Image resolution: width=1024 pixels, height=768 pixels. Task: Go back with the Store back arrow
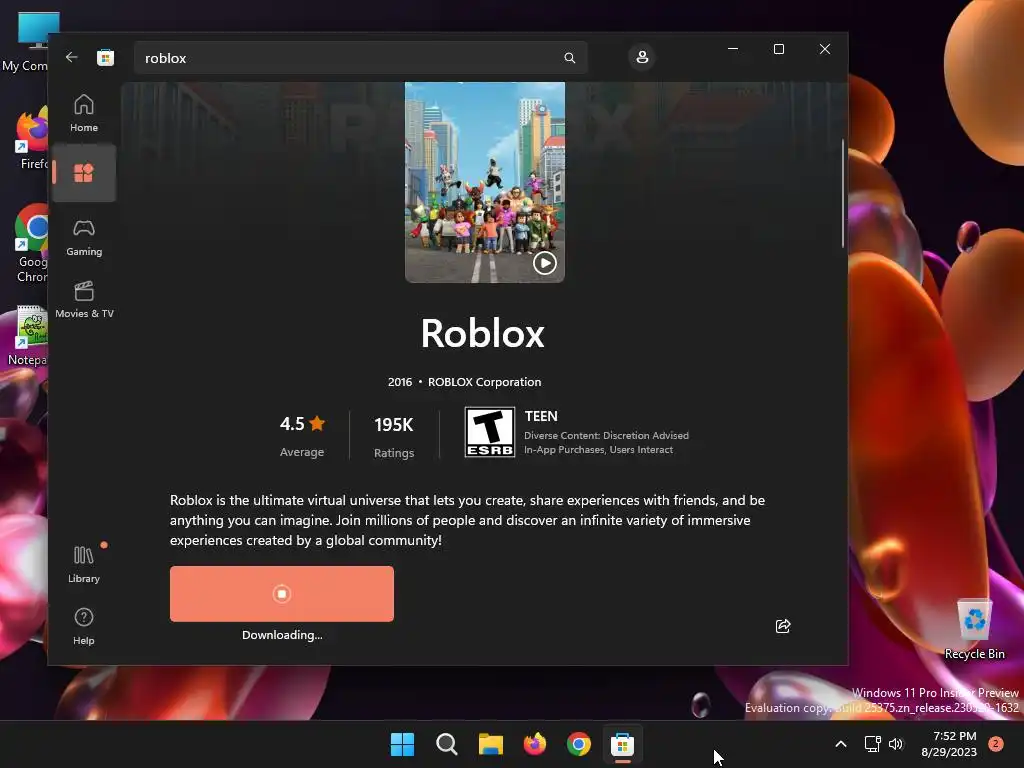point(72,57)
